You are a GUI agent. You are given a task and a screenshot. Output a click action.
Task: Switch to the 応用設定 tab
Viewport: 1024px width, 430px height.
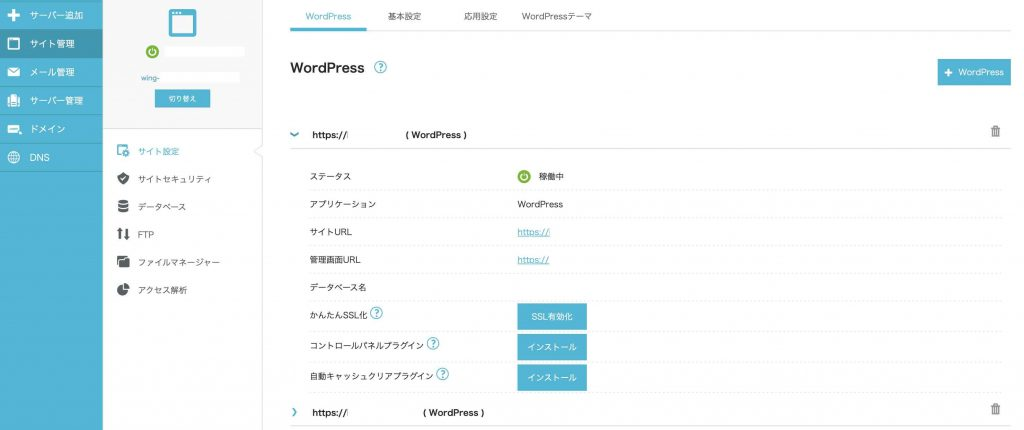[480, 16]
